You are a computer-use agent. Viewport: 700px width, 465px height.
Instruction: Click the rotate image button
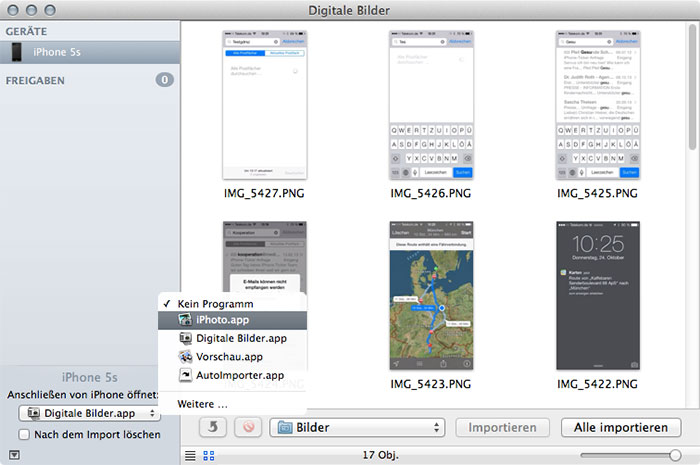coord(213,427)
